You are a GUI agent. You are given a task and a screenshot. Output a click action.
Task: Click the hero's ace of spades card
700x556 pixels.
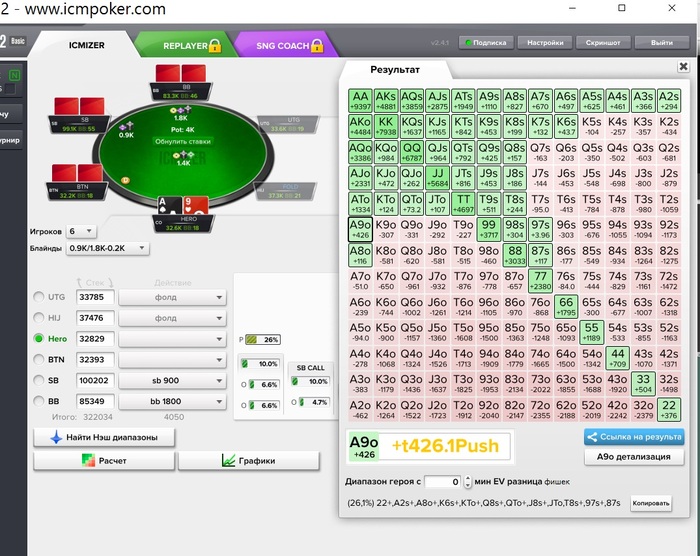click(170, 206)
